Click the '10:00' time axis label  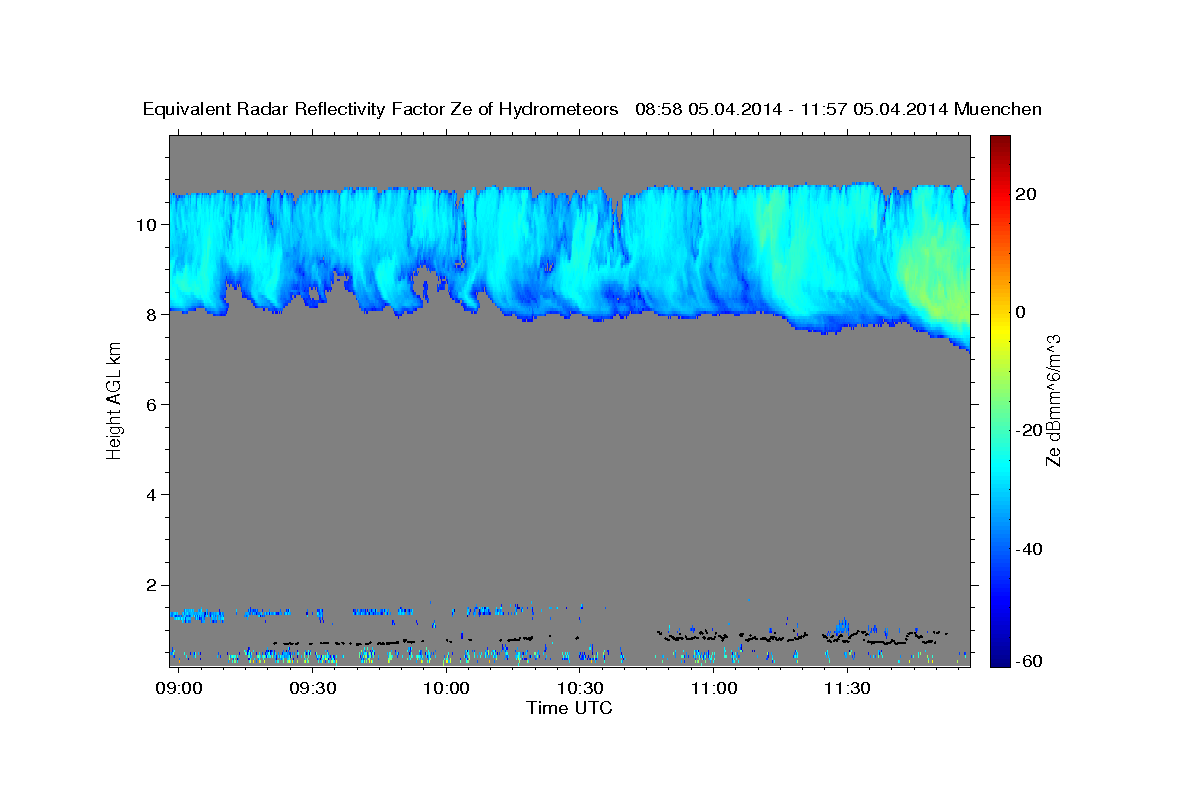446,689
